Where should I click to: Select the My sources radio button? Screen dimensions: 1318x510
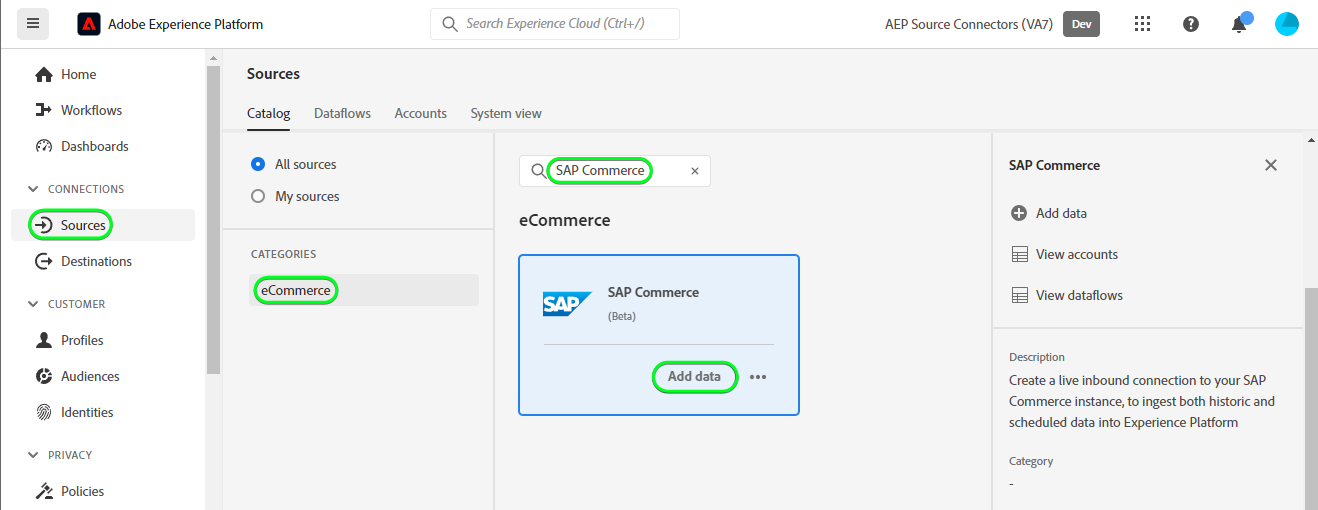(258, 196)
